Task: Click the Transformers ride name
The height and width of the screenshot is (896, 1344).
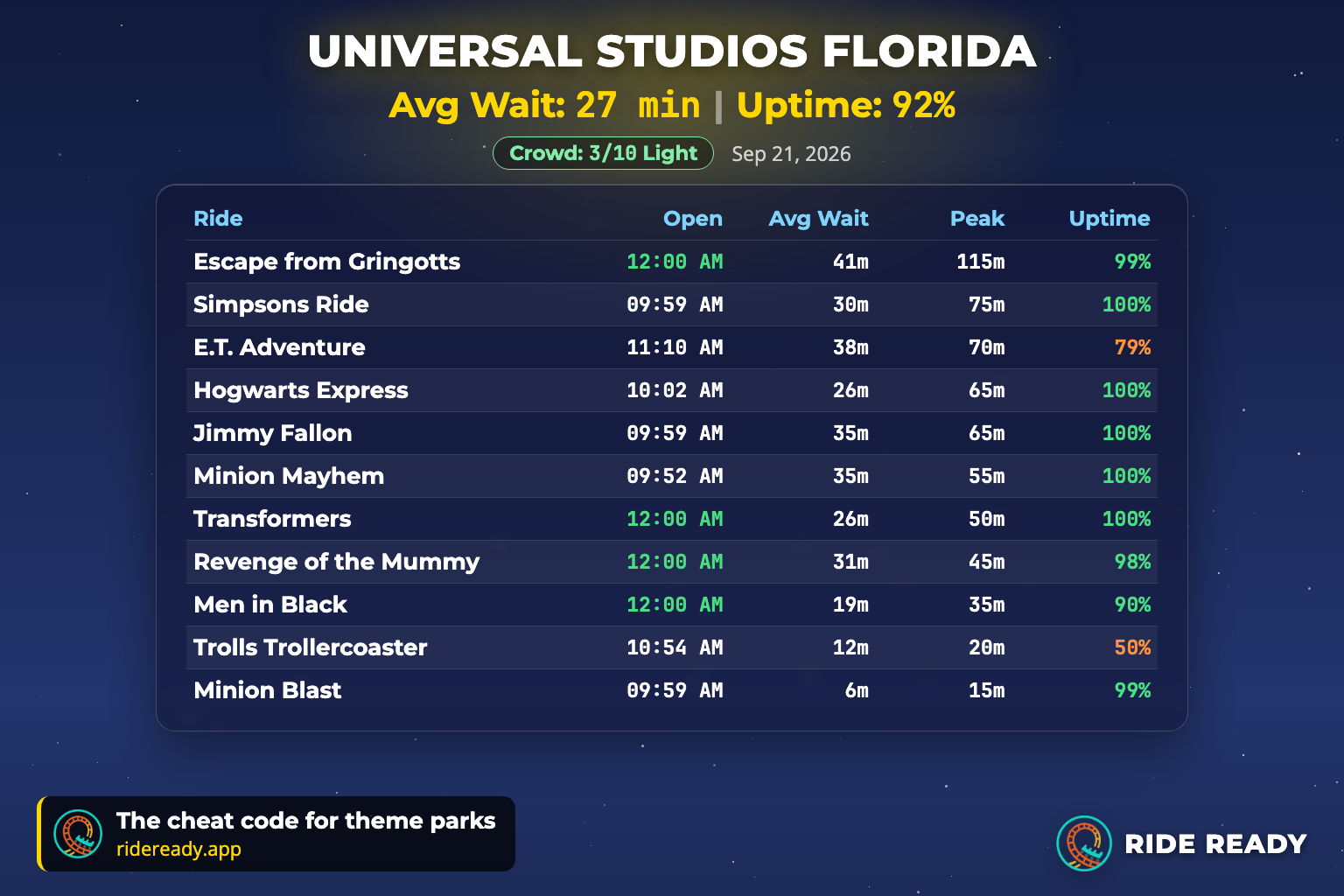Action: (x=272, y=519)
